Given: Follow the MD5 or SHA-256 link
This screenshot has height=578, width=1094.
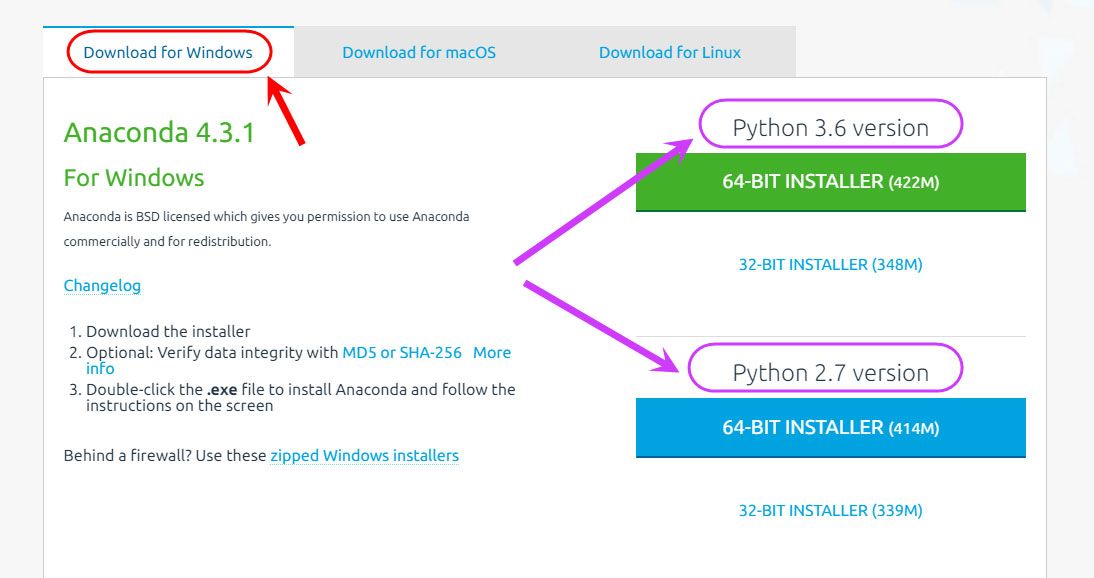Looking at the screenshot, I should pyautogui.click(x=402, y=353).
